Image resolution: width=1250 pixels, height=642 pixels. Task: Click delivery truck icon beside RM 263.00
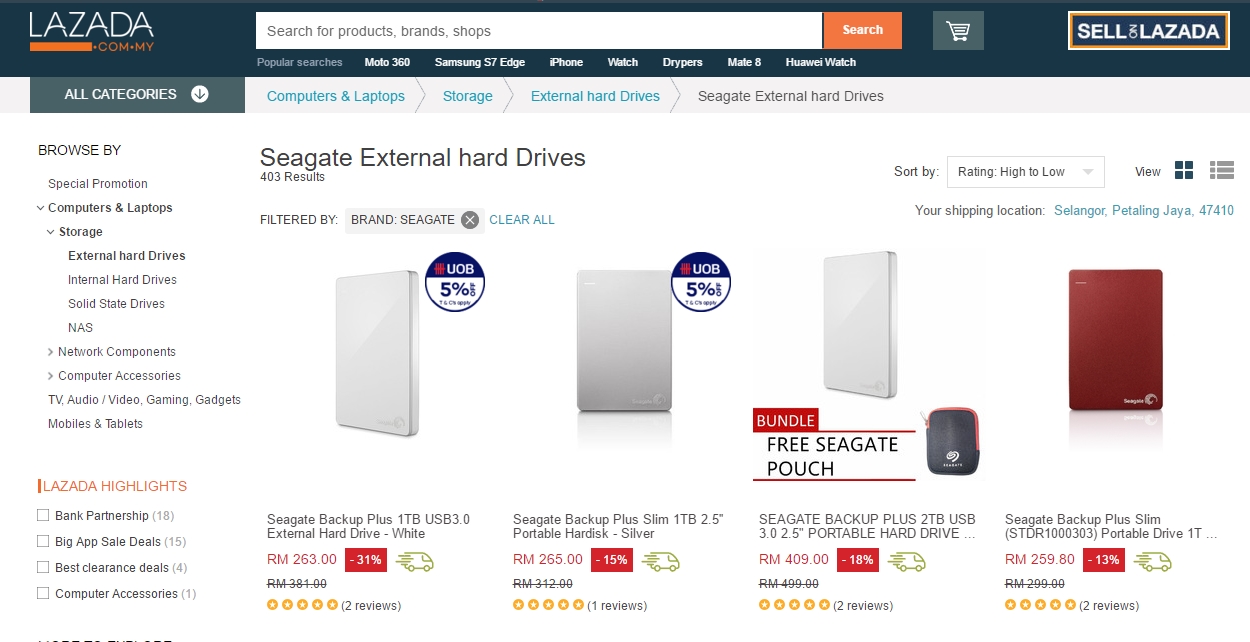point(415,560)
